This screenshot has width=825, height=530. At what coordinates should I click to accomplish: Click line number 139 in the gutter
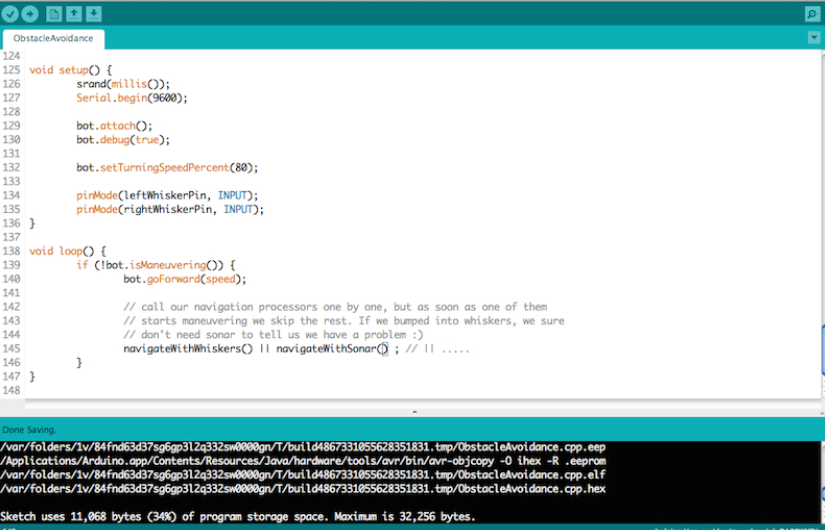[x=11, y=265]
